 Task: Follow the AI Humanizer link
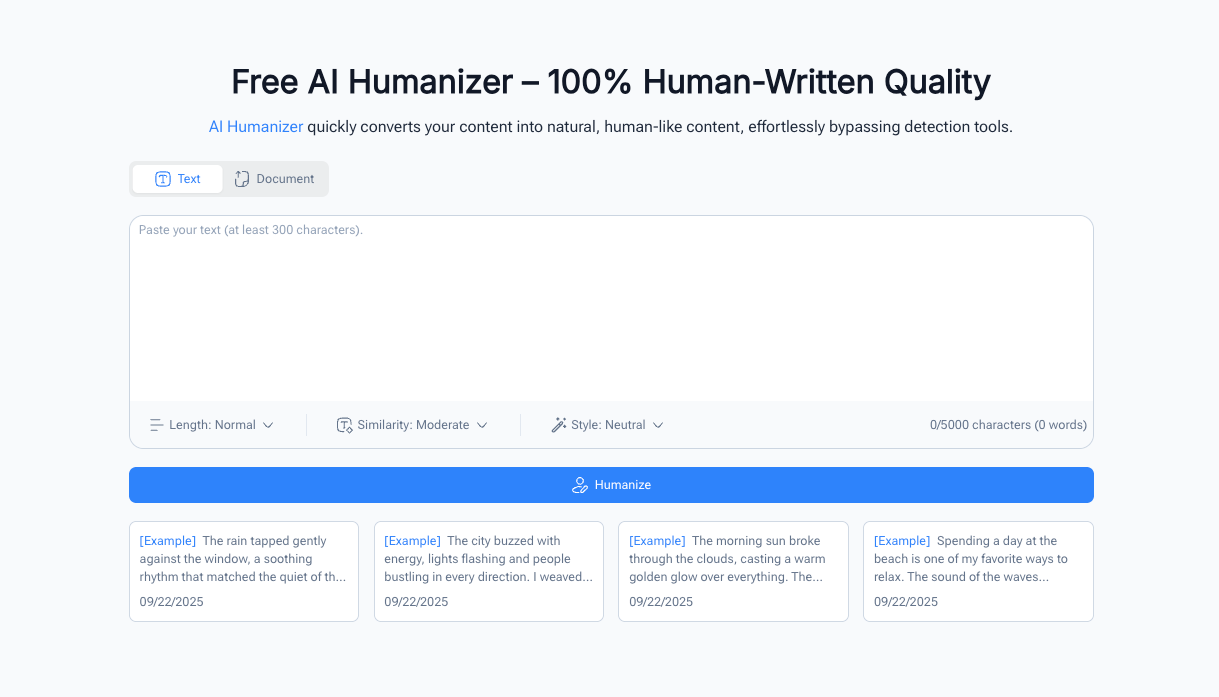[x=256, y=127]
